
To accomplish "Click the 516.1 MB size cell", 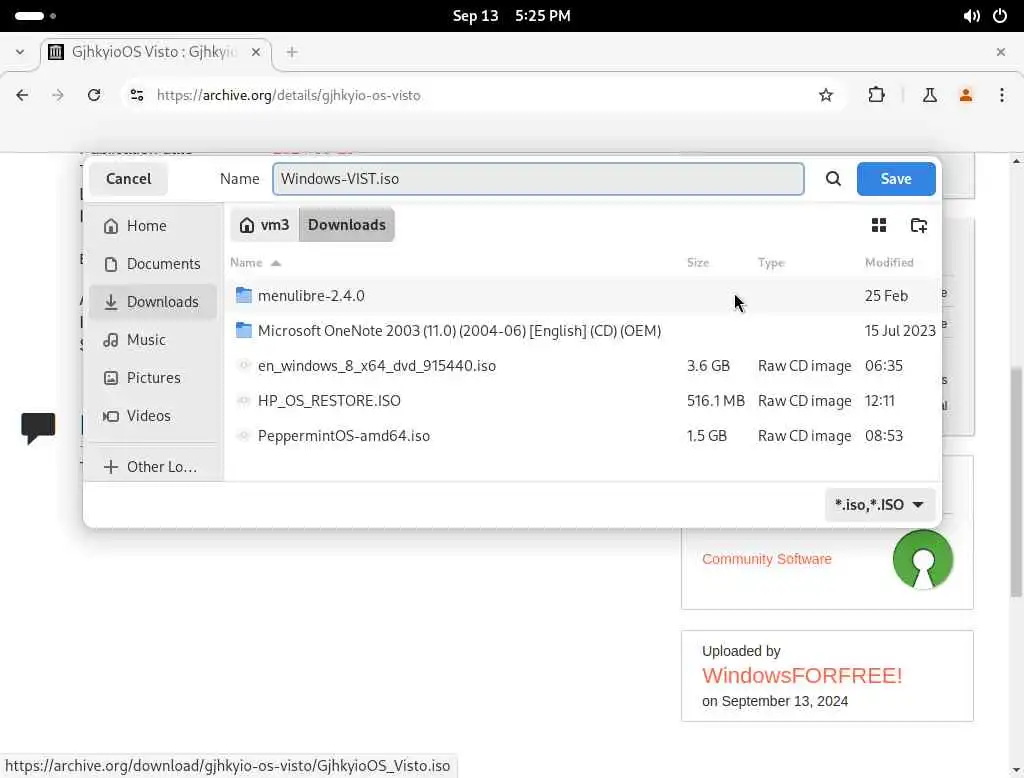I will coord(715,400).
